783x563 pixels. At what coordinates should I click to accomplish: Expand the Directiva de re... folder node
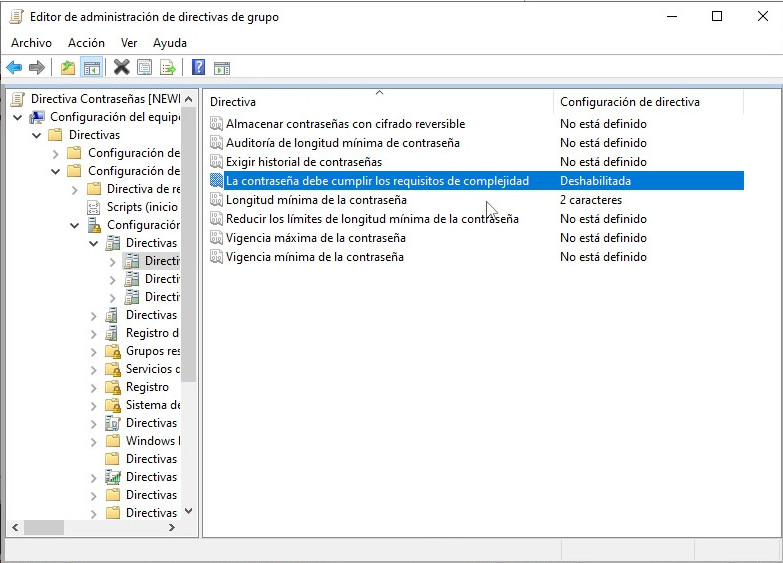75,189
